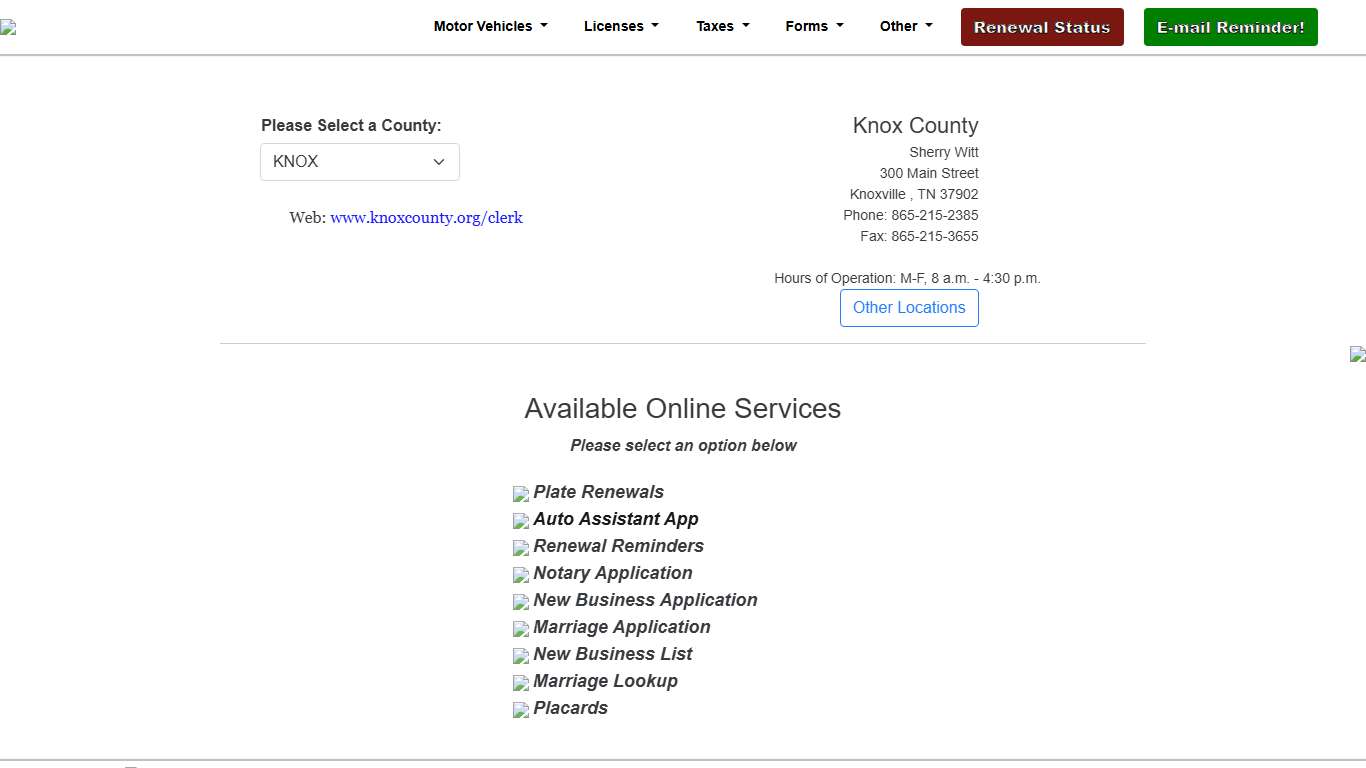Click the icon next to Placards
The image size is (1366, 768).
520,710
